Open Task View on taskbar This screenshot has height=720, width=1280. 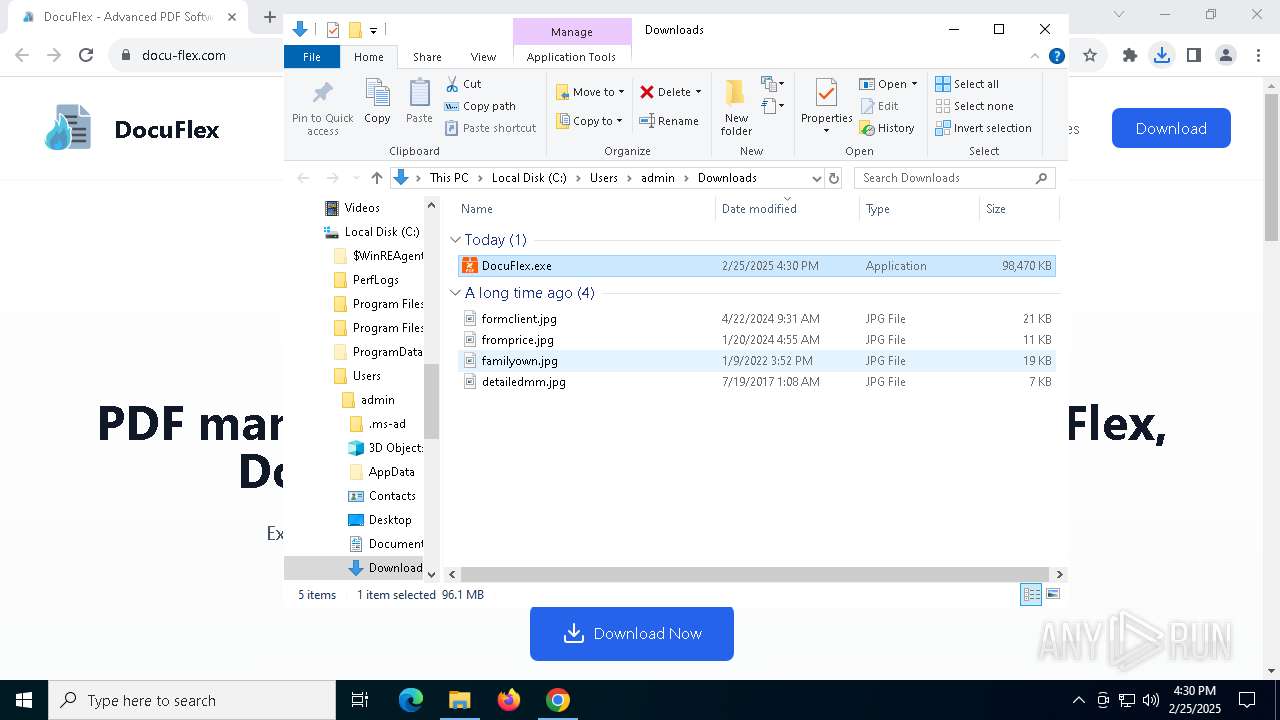(x=360, y=700)
